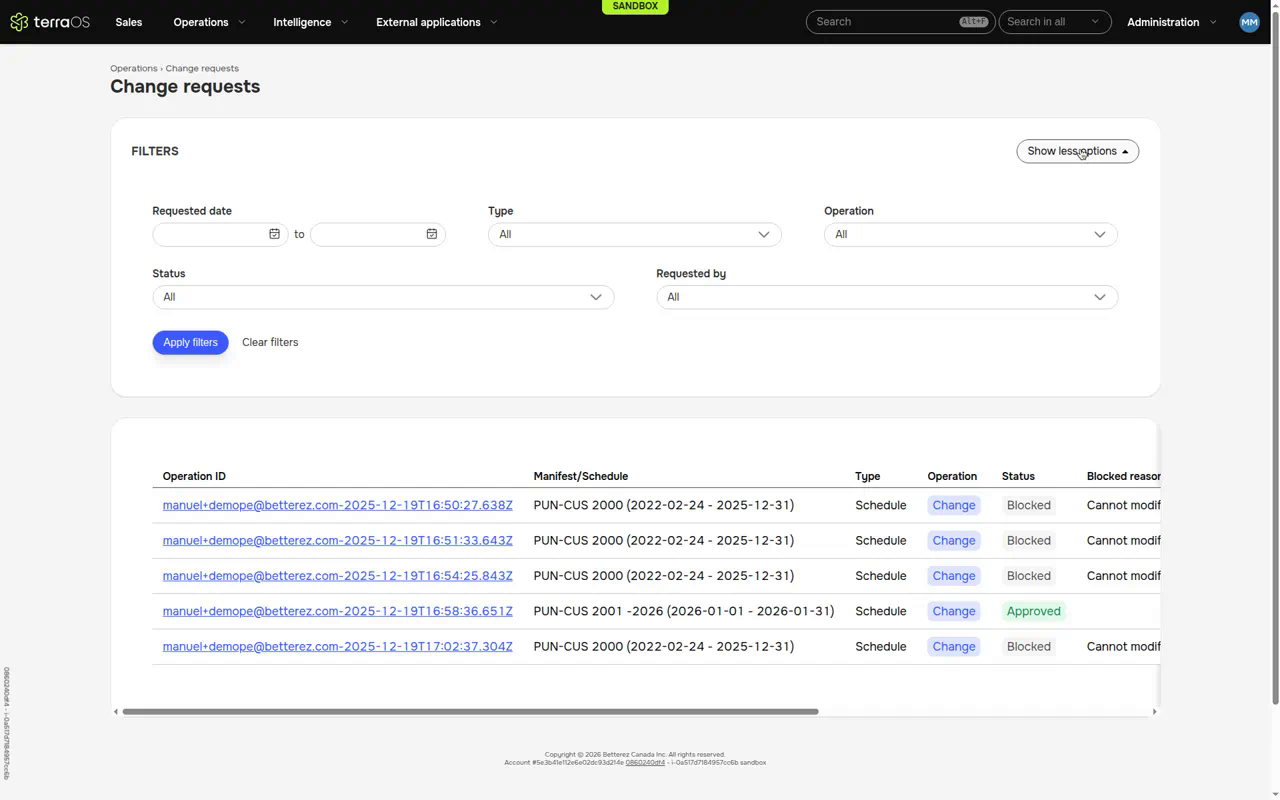
Task: Click the Blocked badge in the 16:50:27 row
Action: [x=1028, y=505]
